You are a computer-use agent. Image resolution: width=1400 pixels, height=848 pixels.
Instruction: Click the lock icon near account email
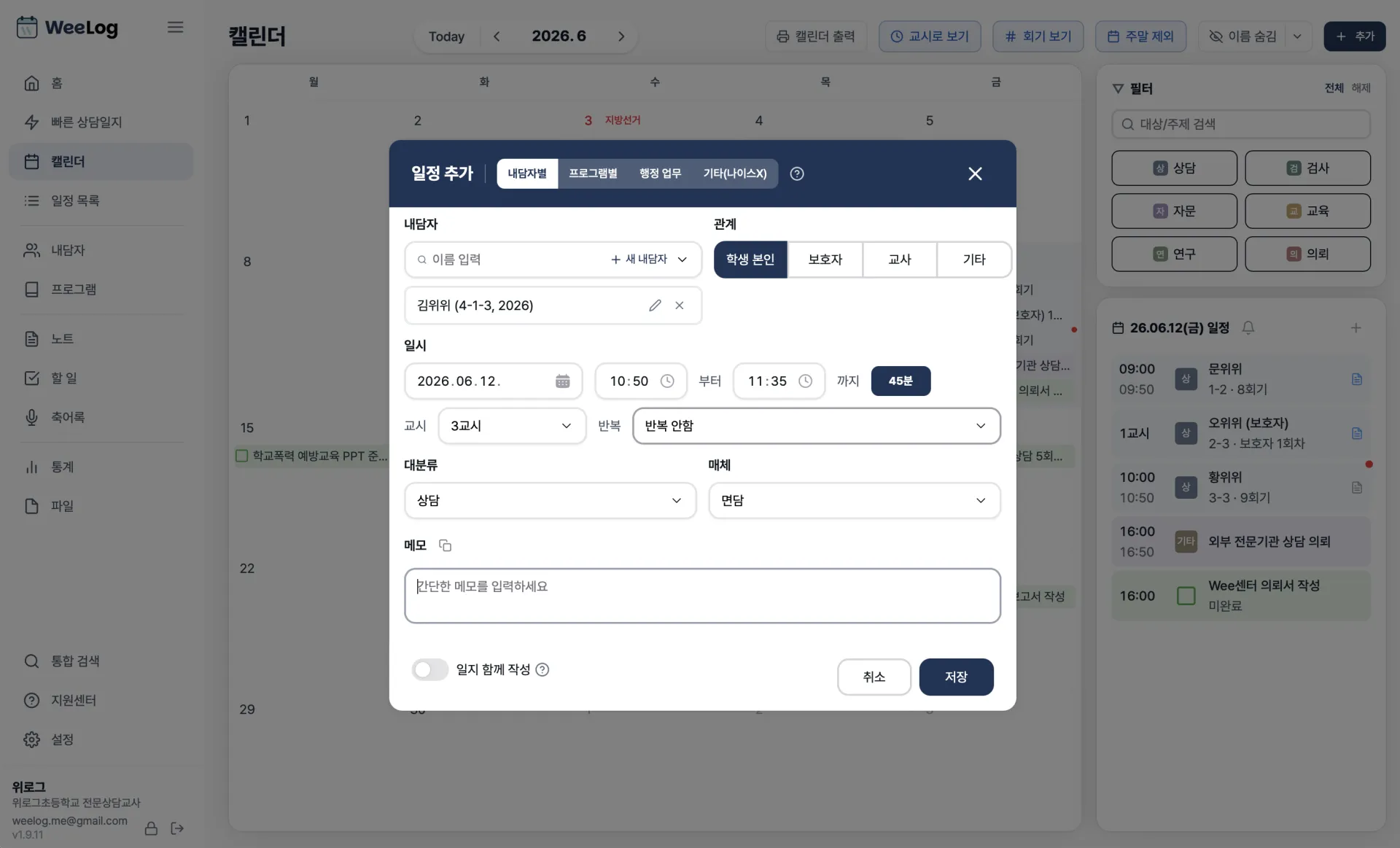point(151,828)
